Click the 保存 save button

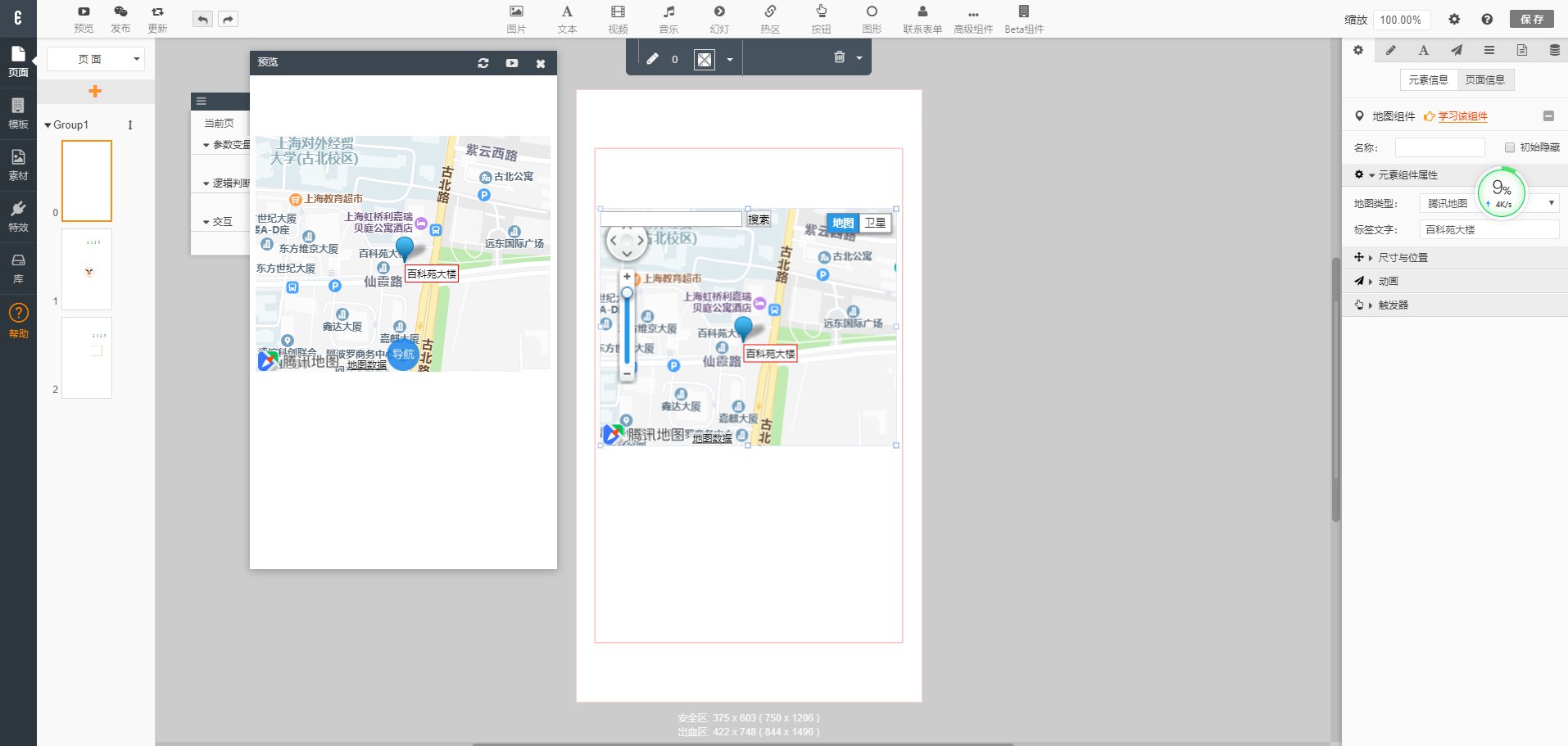[x=1531, y=19]
